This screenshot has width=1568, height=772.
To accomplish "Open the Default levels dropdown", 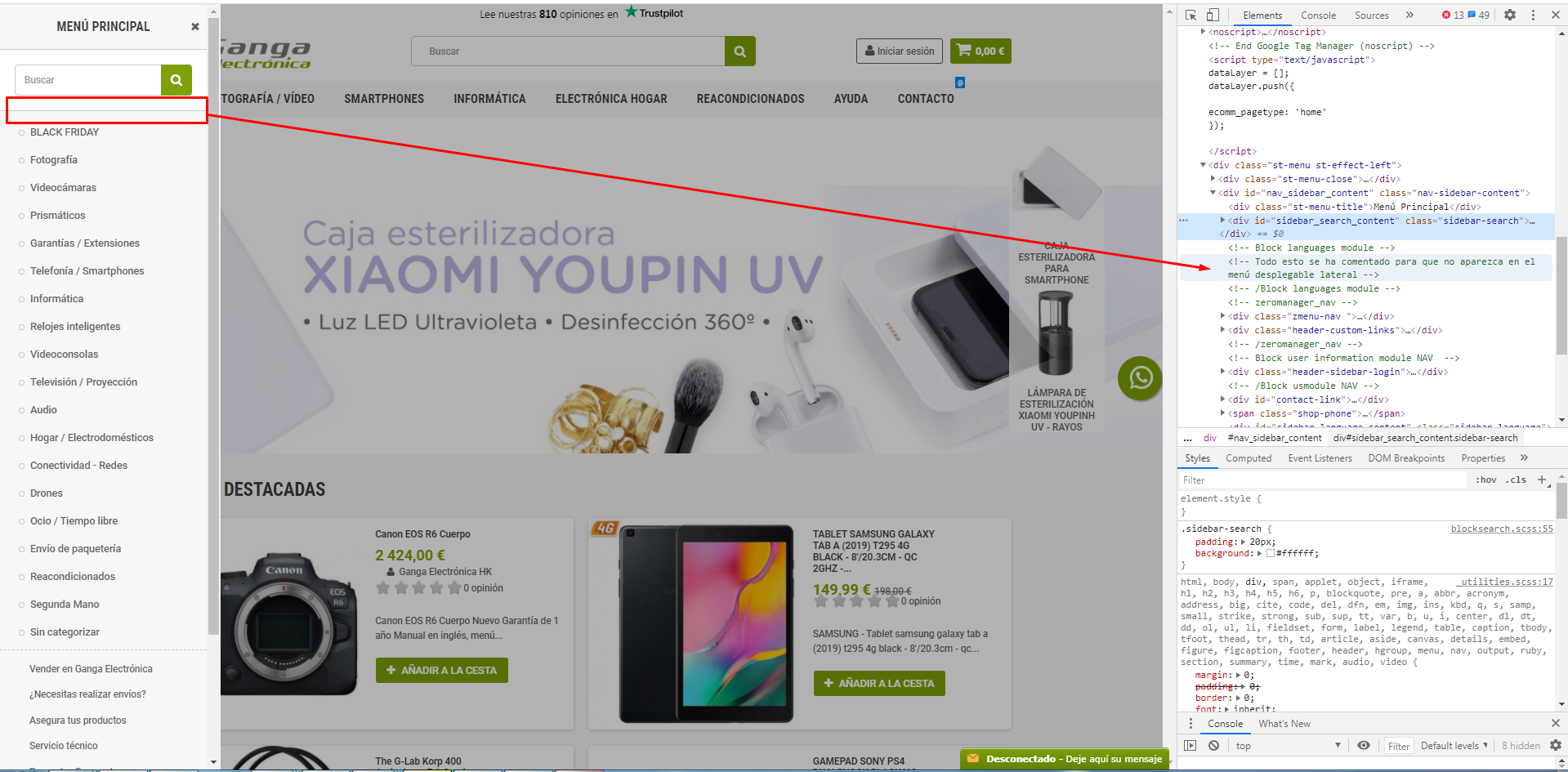I will (x=1454, y=746).
